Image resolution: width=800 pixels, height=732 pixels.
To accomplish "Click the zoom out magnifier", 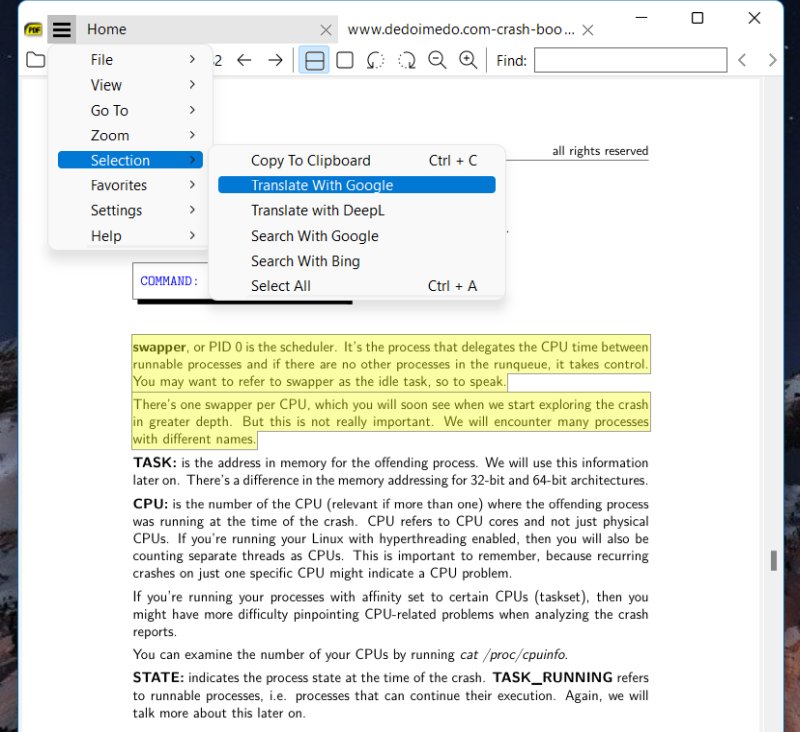I will click(x=437, y=60).
